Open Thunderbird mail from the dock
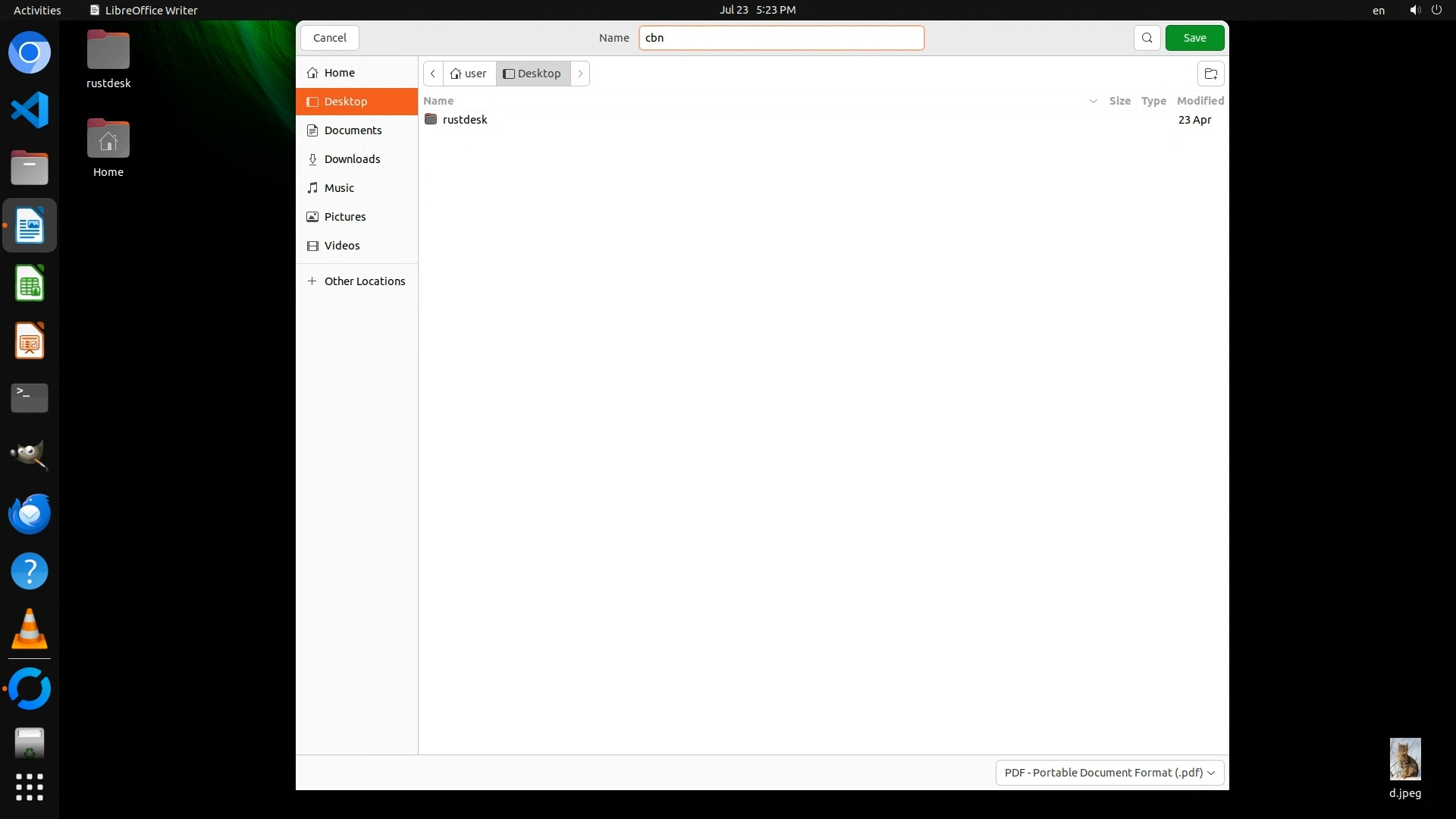The height and width of the screenshot is (819, 1456). pos(30,513)
